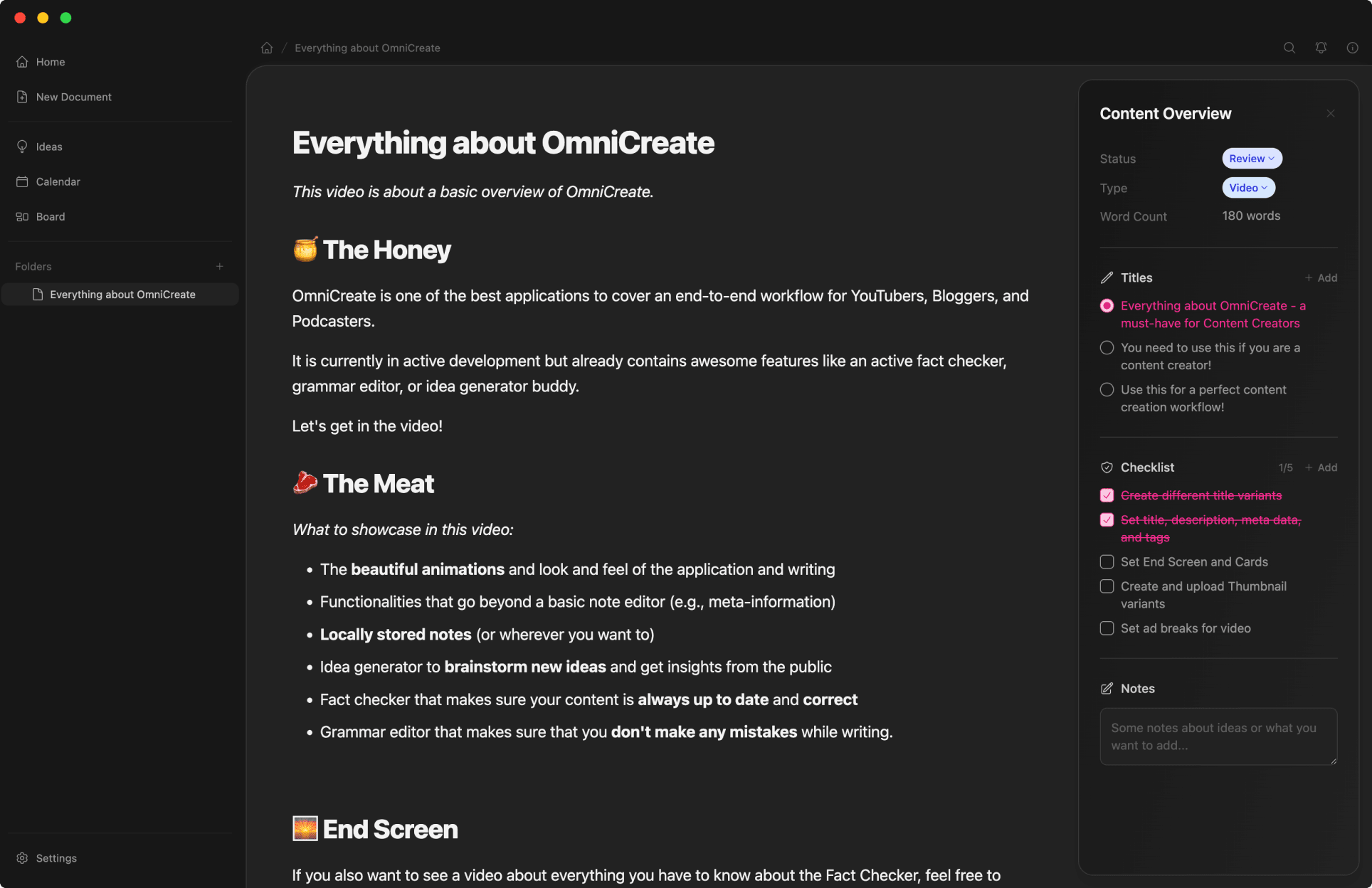
Task: Close the Content Overview panel
Action: [x=1330, y=113]
